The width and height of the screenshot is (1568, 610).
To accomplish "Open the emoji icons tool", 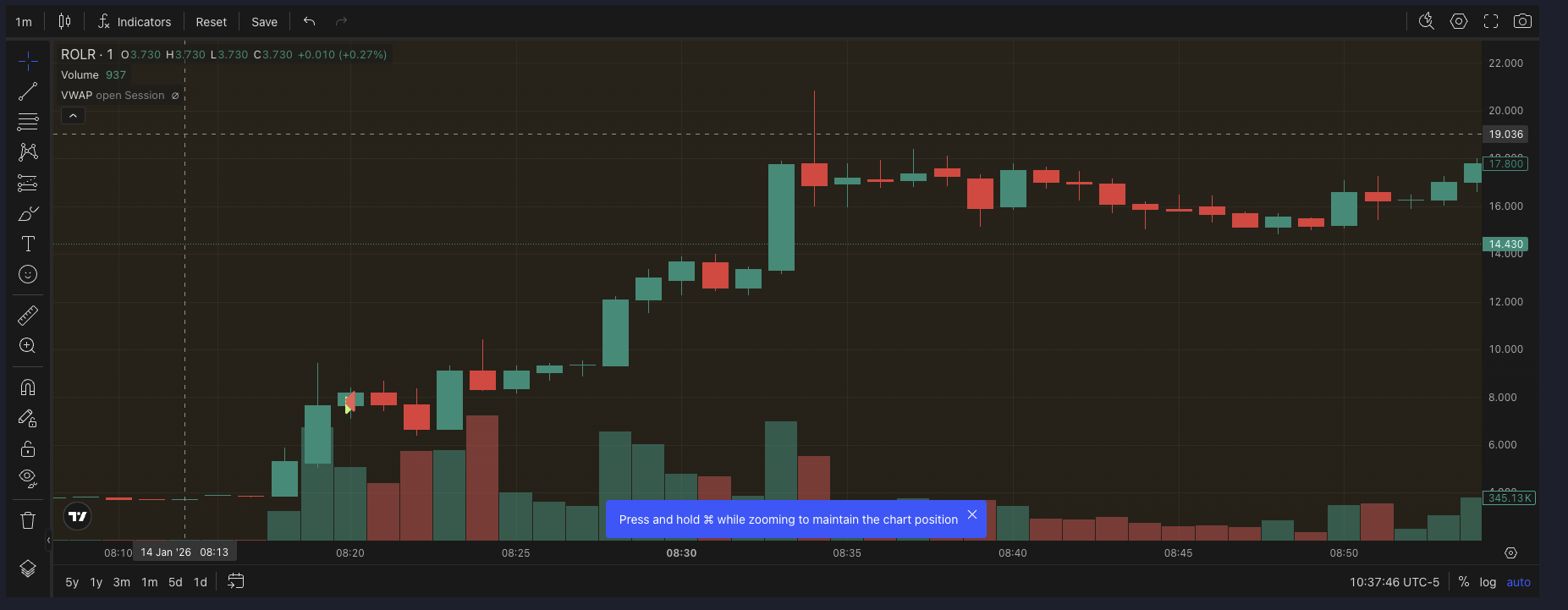I will coord(28,274).
